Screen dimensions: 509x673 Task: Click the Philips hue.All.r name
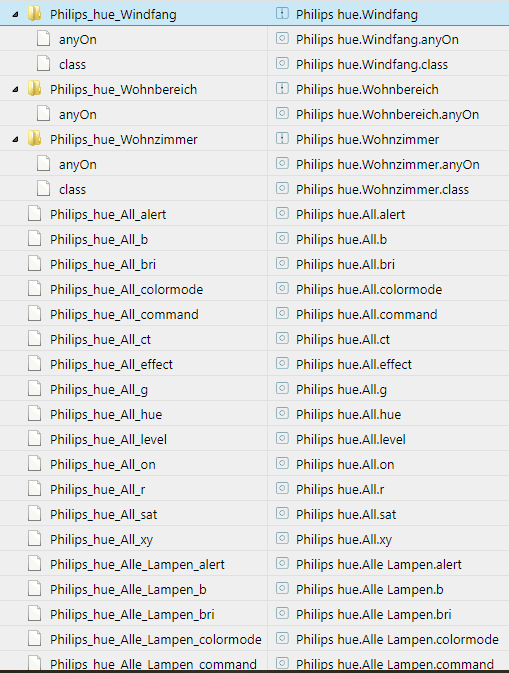coord(340,490)
